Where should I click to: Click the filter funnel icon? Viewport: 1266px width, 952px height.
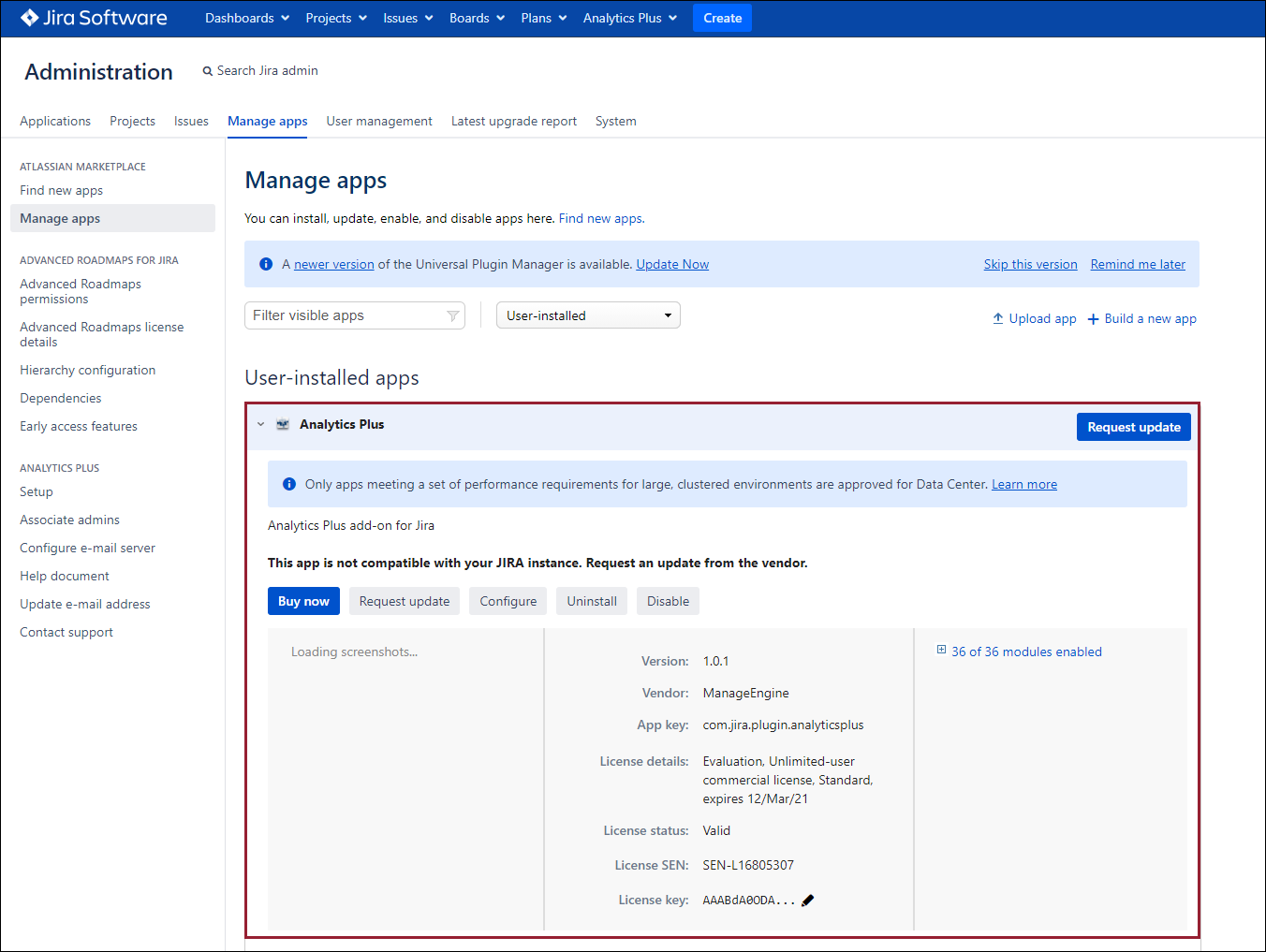[x=453, y=316]
